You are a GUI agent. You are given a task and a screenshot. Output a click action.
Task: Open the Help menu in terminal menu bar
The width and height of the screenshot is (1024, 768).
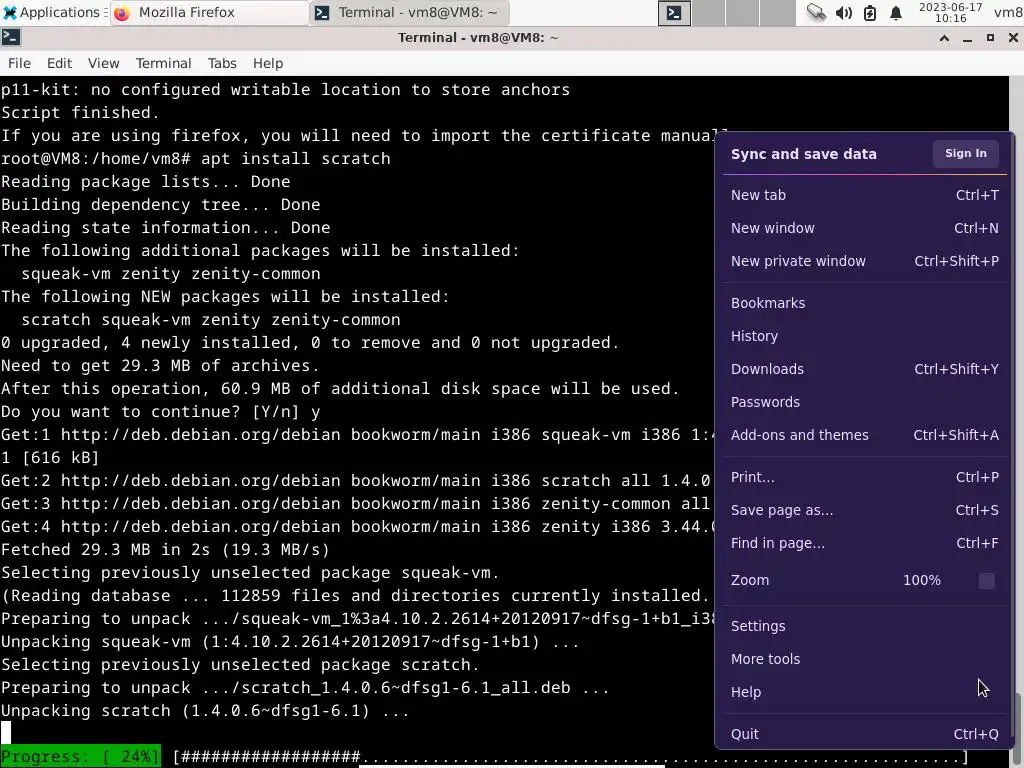point(268,63)
